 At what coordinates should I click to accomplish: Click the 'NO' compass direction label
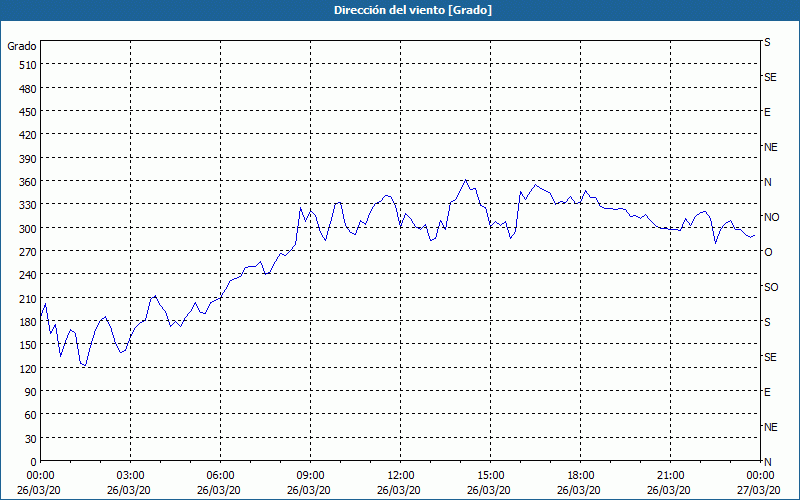(x=771, y=217)
